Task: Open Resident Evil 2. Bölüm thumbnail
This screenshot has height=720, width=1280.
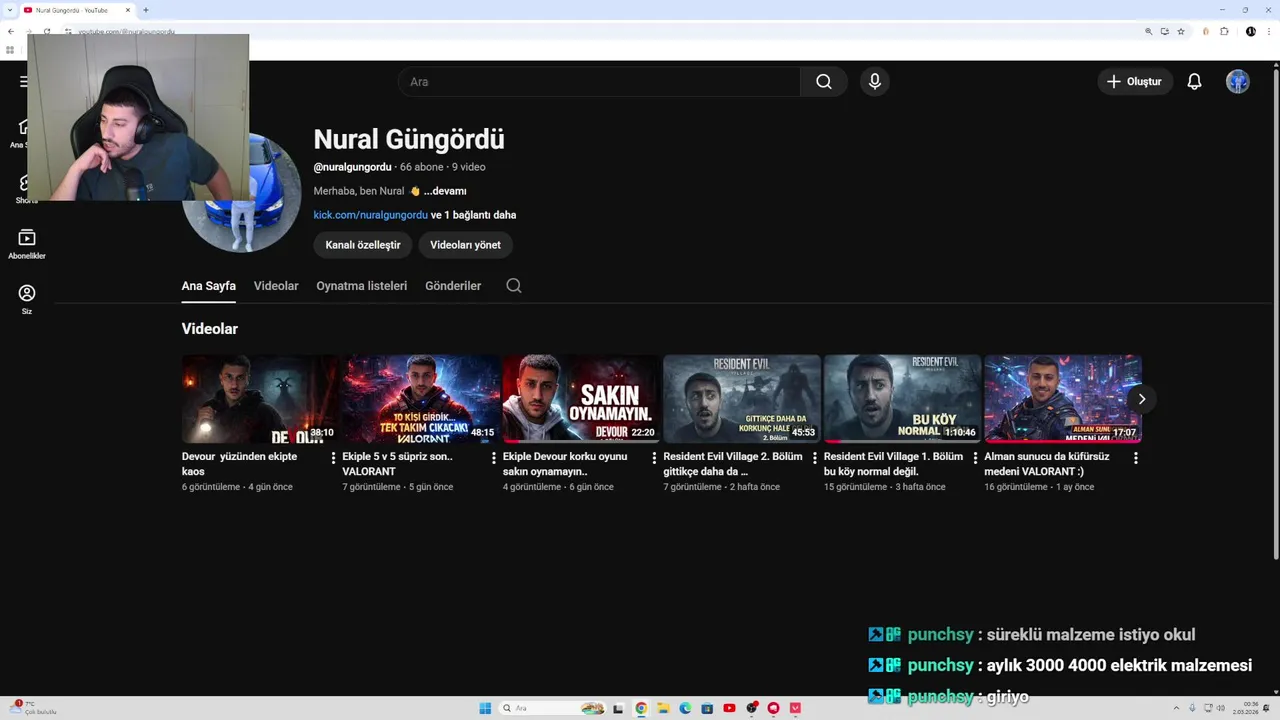Action: point(742,399)
